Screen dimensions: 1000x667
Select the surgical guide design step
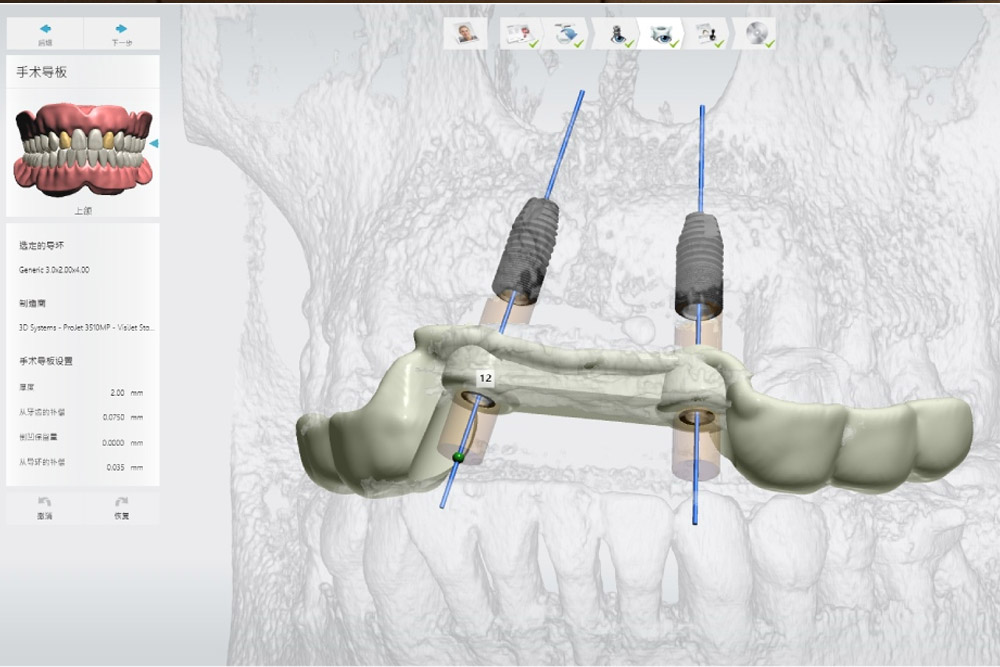[662, 33]
